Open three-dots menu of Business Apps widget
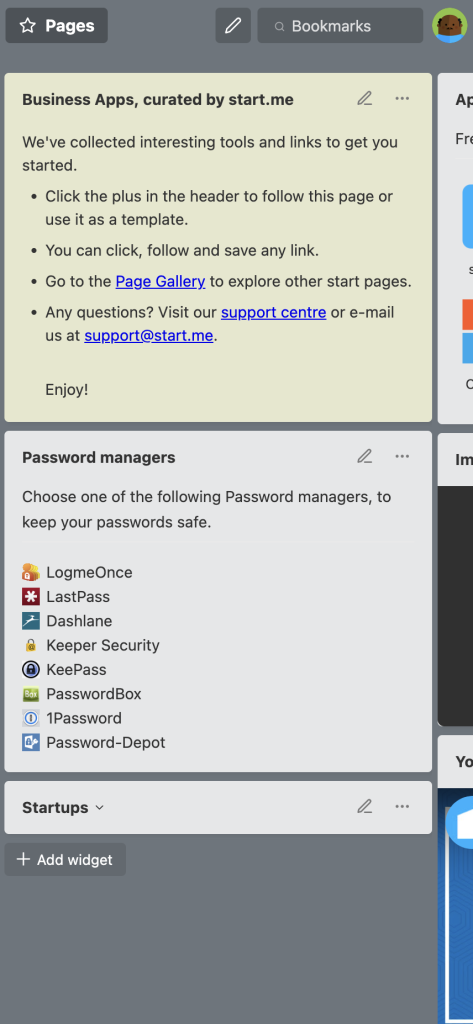This screenshot has width=473, height=1024. pyautogui.click(x=402, y=99)
